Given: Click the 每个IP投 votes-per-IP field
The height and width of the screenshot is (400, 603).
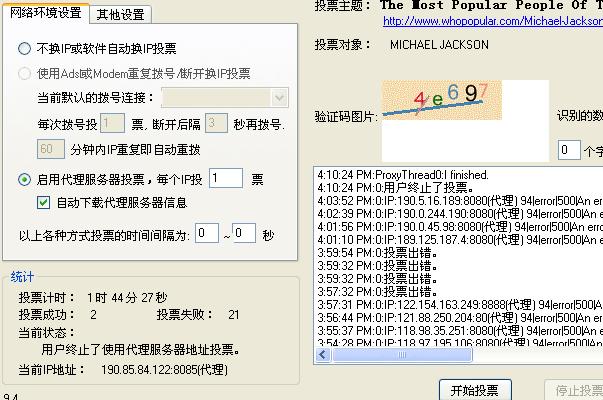Looking at the screenshot, I should click(225, 178).
